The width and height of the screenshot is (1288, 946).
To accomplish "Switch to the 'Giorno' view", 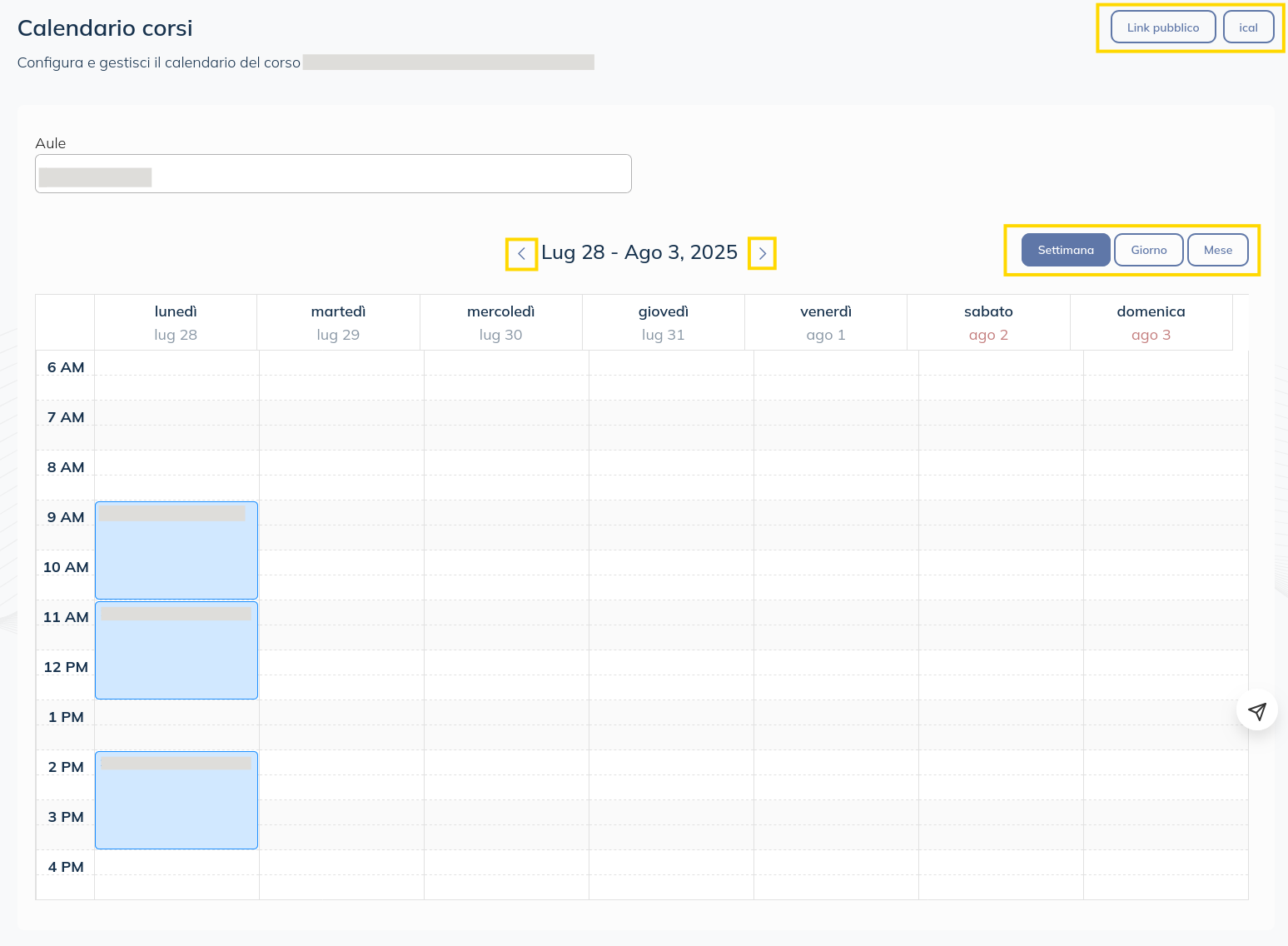I will [1148, 249].
